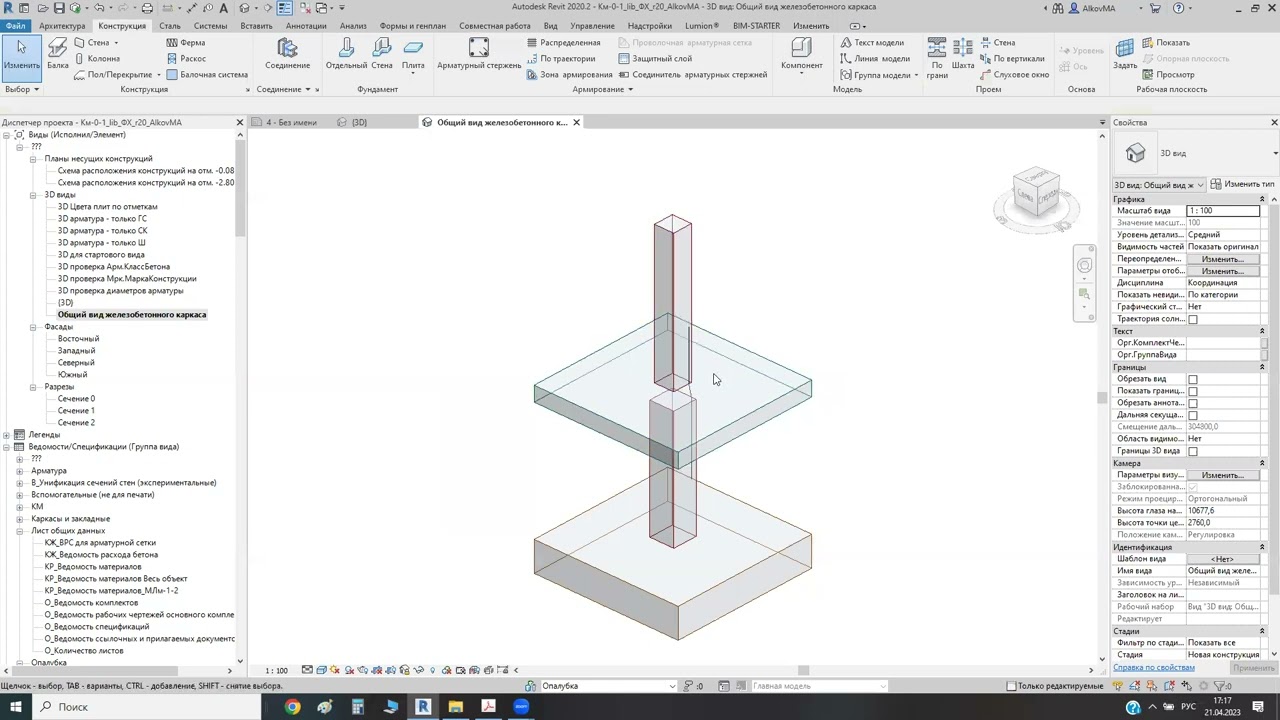Open the Файл menu
1280x720 pixels.
tap(15, 26)
